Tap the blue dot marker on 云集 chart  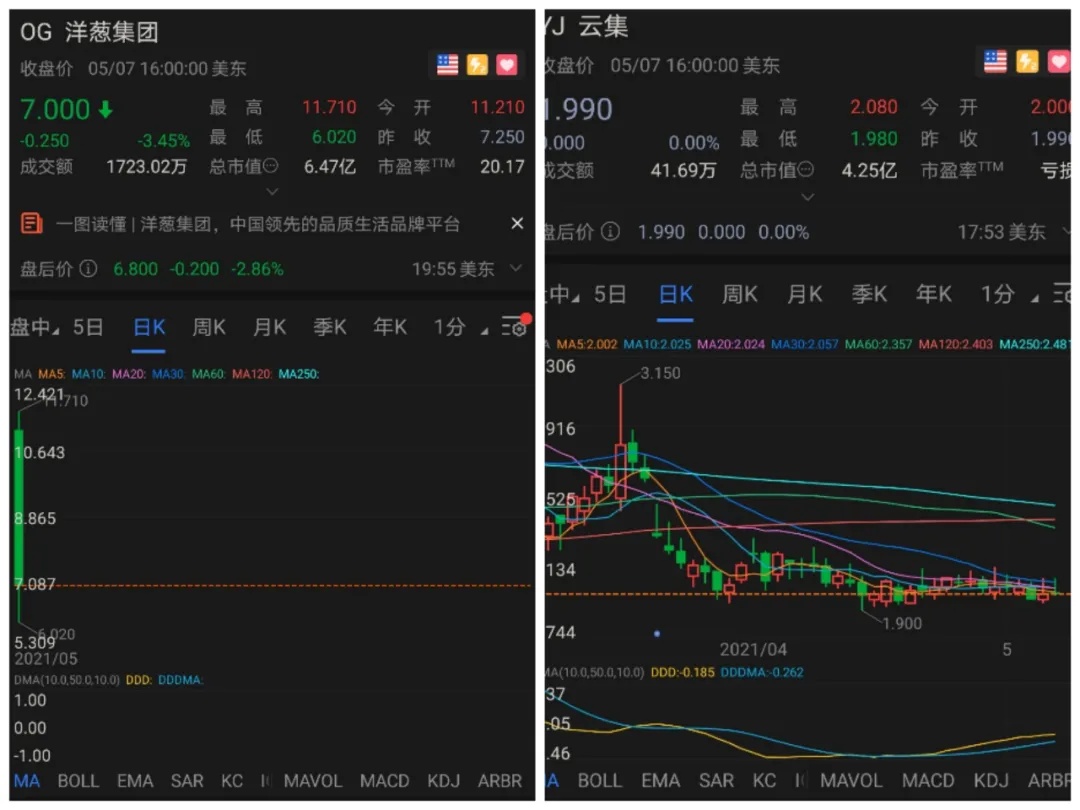click(657, 633)
